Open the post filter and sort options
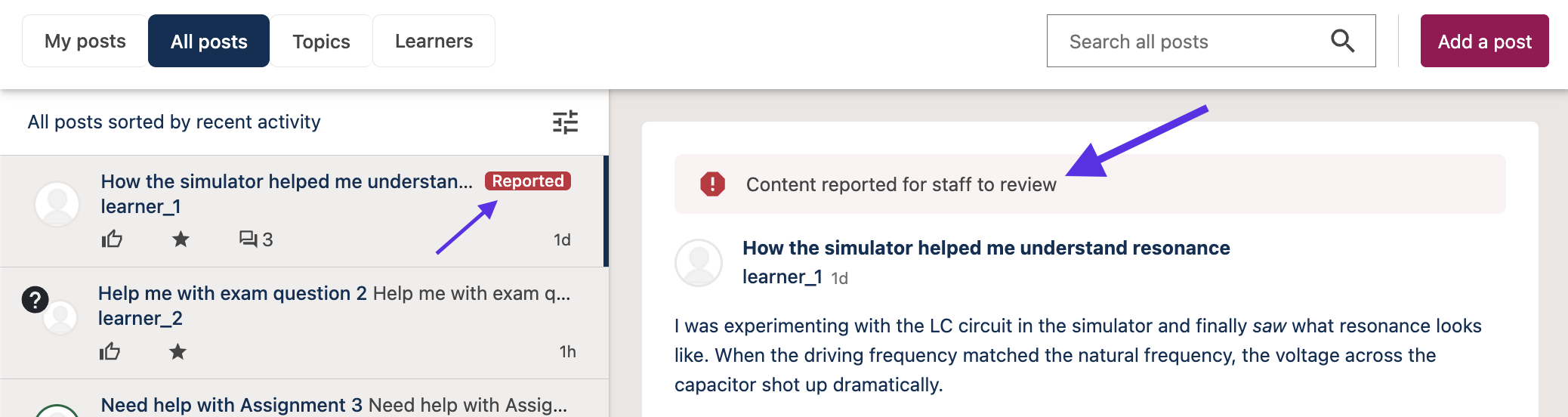Screen dimensions: 1568x417 tap(565, 122)
